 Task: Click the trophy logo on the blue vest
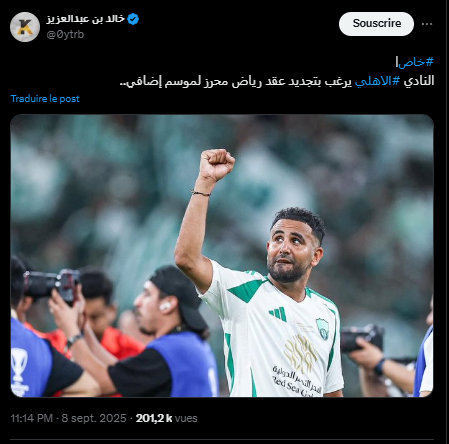pyautogui.click(x=19, y=371)
